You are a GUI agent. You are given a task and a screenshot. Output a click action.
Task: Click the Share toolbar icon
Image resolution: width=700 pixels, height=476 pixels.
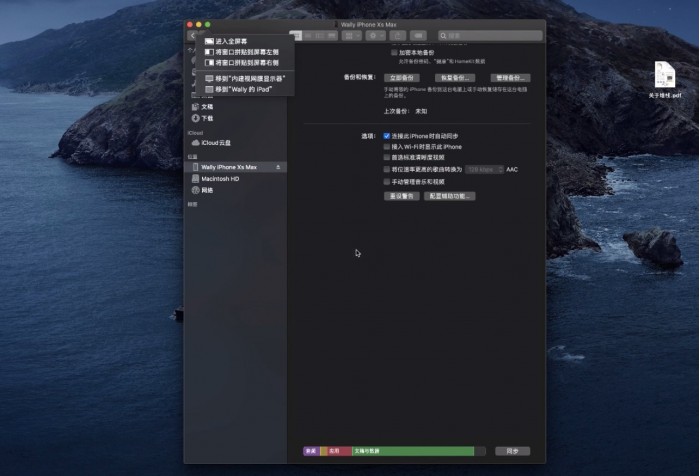397,36
